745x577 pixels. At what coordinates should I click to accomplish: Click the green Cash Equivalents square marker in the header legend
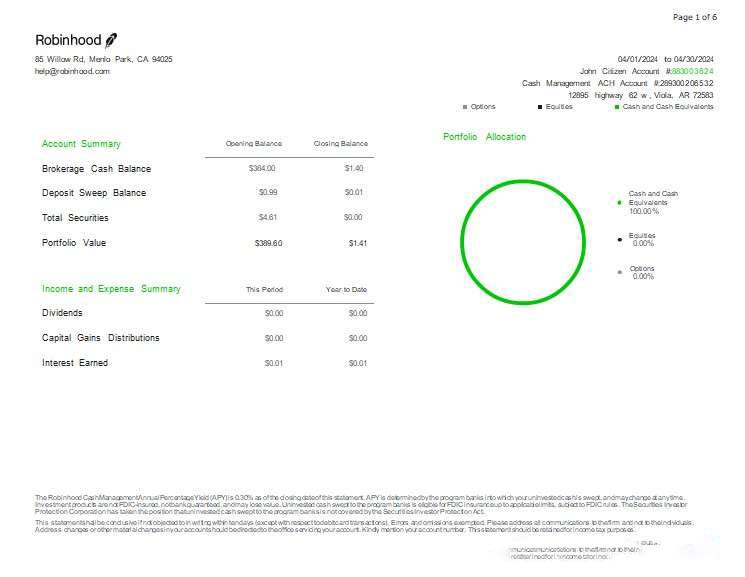tap(617, 106)
